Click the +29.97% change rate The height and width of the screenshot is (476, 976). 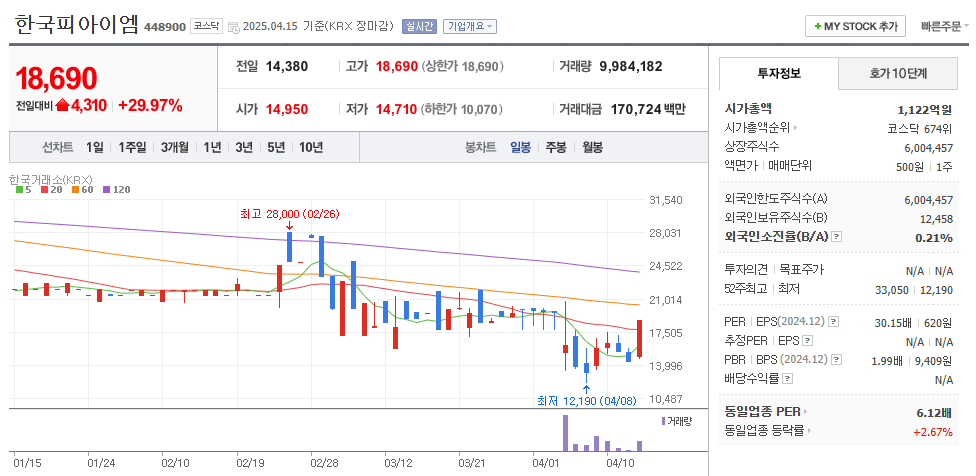[150, 105]
